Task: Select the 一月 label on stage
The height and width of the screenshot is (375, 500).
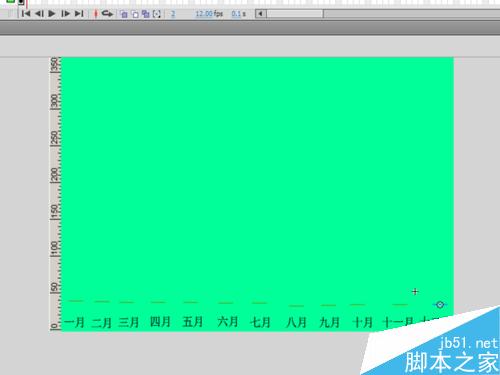Action: tap(74, 322)
